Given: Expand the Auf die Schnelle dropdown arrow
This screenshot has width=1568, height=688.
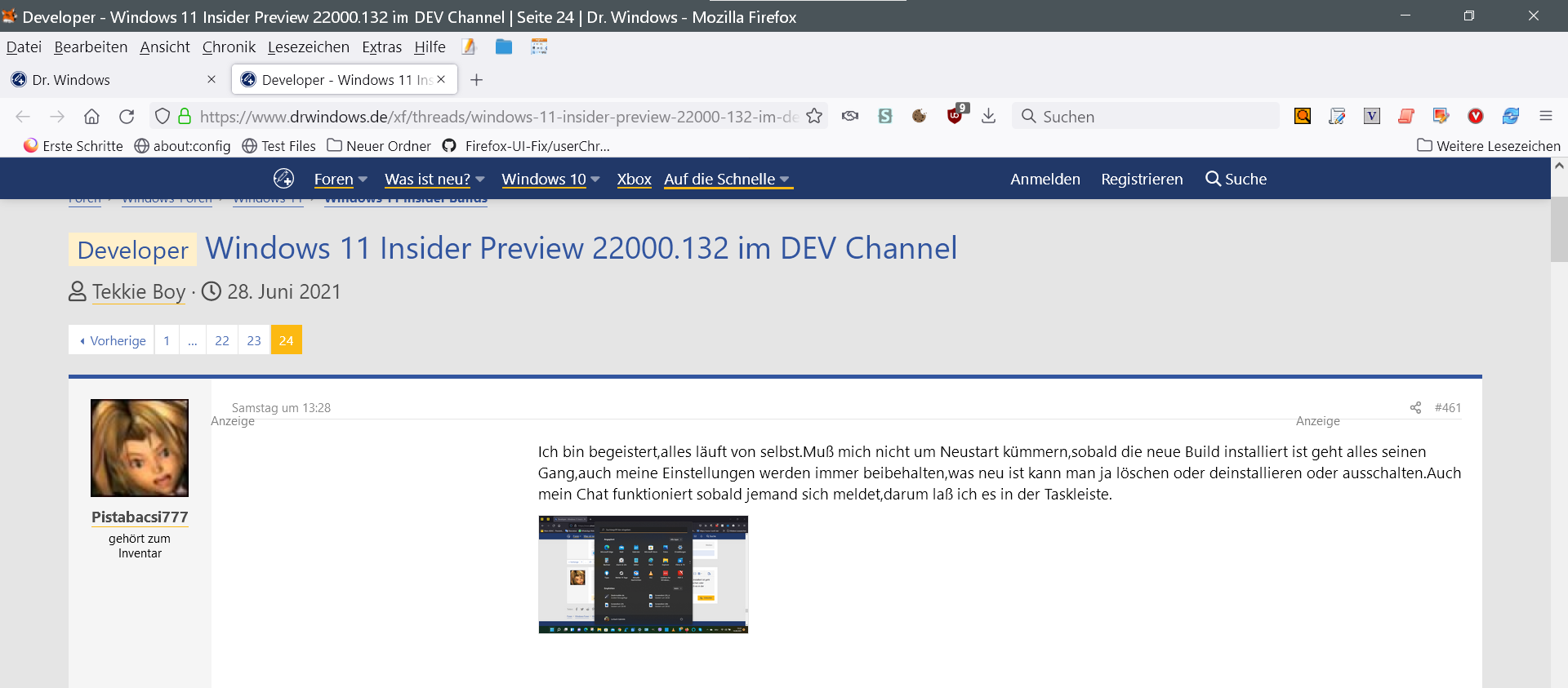Looking at the screenshot, I should (x=784, y=180).
